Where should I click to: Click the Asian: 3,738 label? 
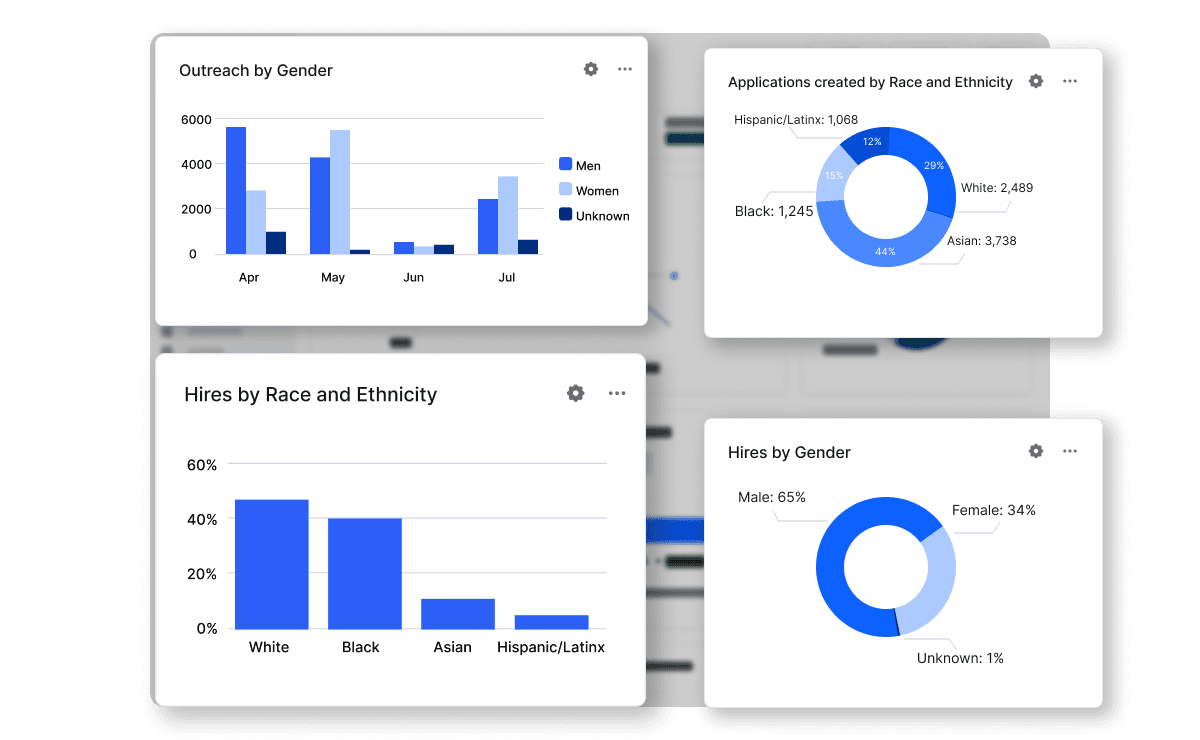coord(982,240)
